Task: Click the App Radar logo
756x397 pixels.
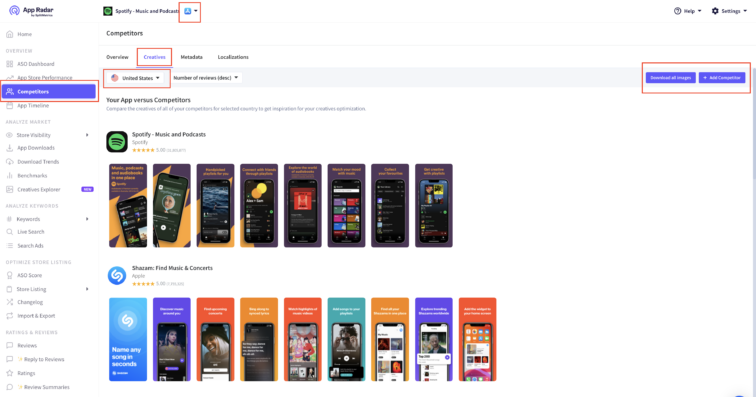Action: pyautogui.click(x=31, y=11)
